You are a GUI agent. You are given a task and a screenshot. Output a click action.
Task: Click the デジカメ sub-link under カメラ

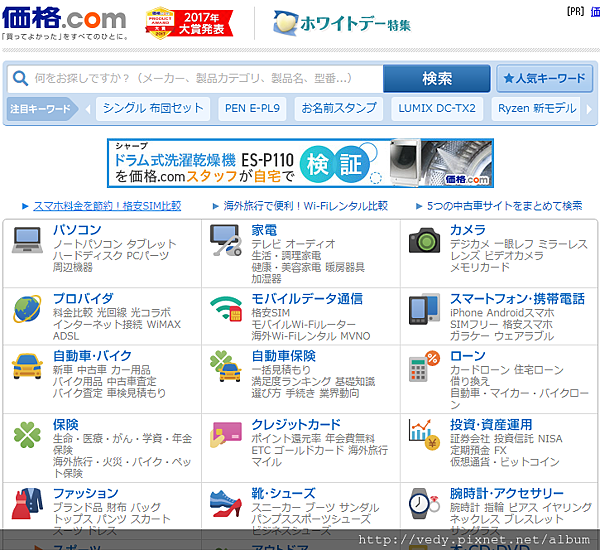click(x=470, y=244)
